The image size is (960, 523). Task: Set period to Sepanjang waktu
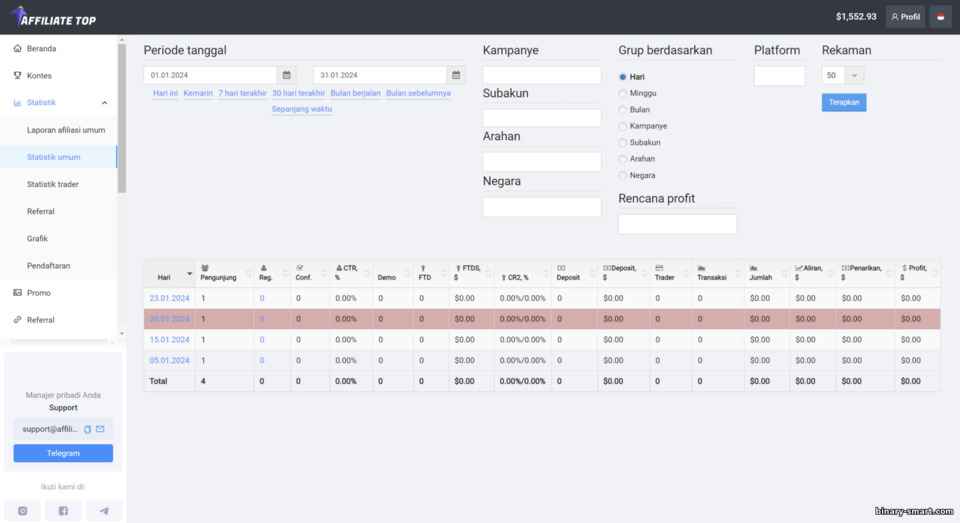pos(302,109)
